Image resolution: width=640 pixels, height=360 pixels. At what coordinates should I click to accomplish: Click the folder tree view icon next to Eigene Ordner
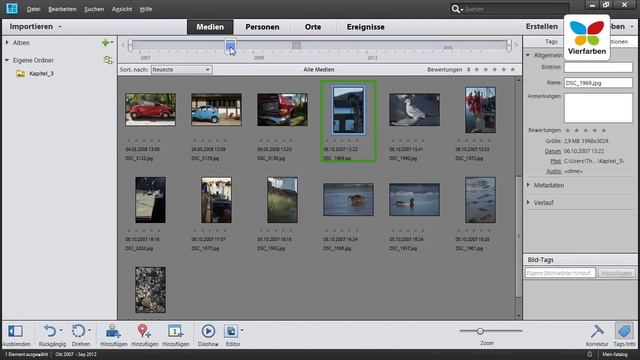click(x=108, y=60)
